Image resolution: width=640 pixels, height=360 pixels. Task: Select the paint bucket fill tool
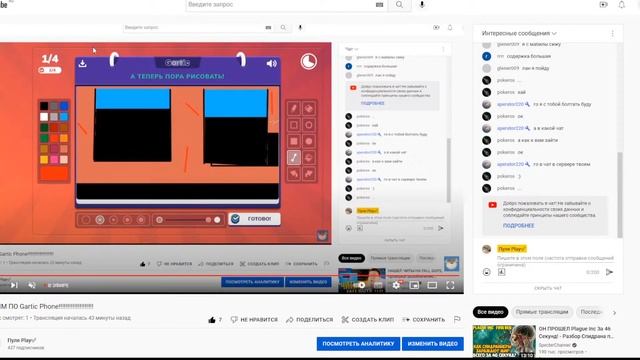(x=309, y=158)
